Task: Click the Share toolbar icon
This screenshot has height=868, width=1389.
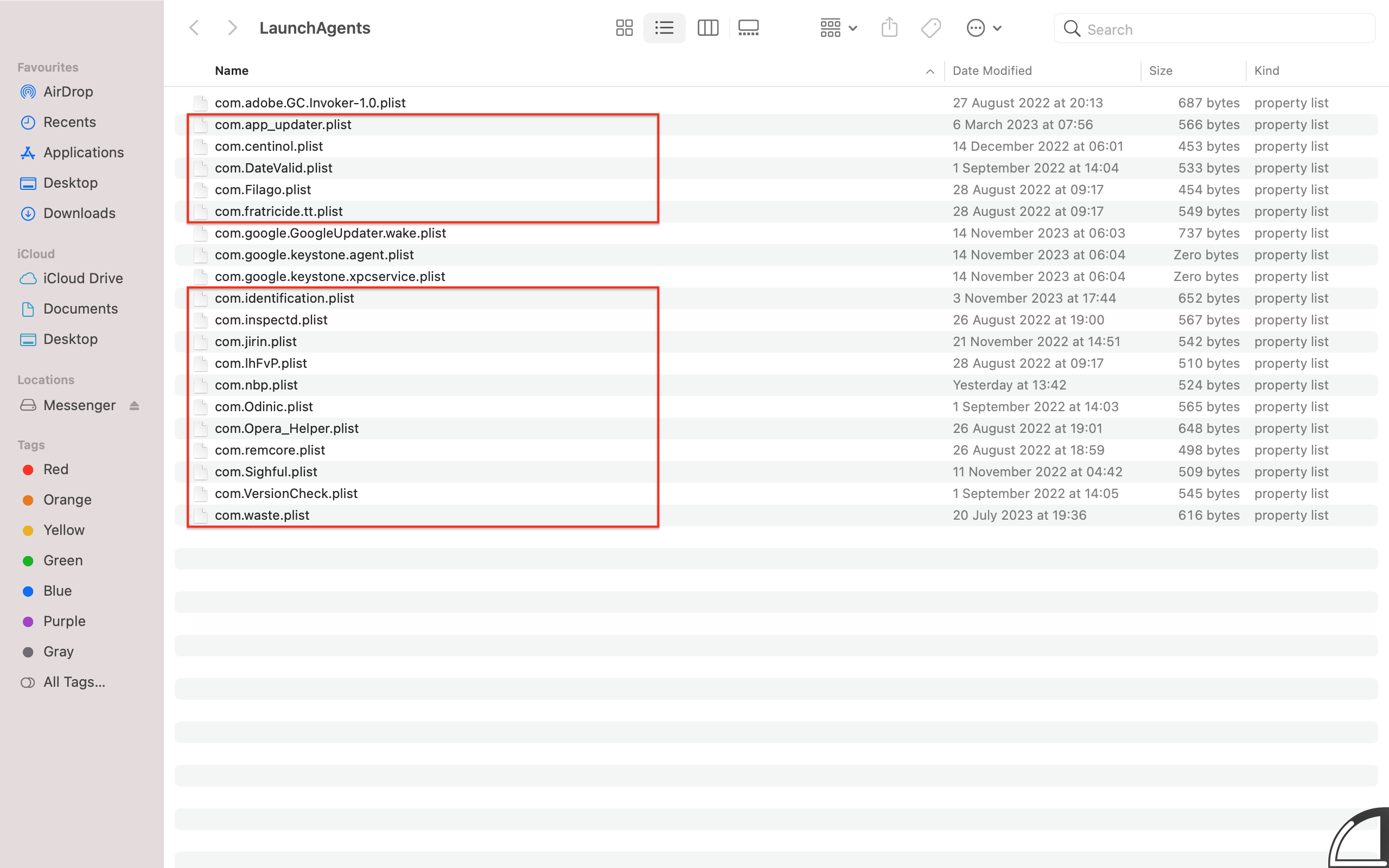Action: tap(889, 28)
